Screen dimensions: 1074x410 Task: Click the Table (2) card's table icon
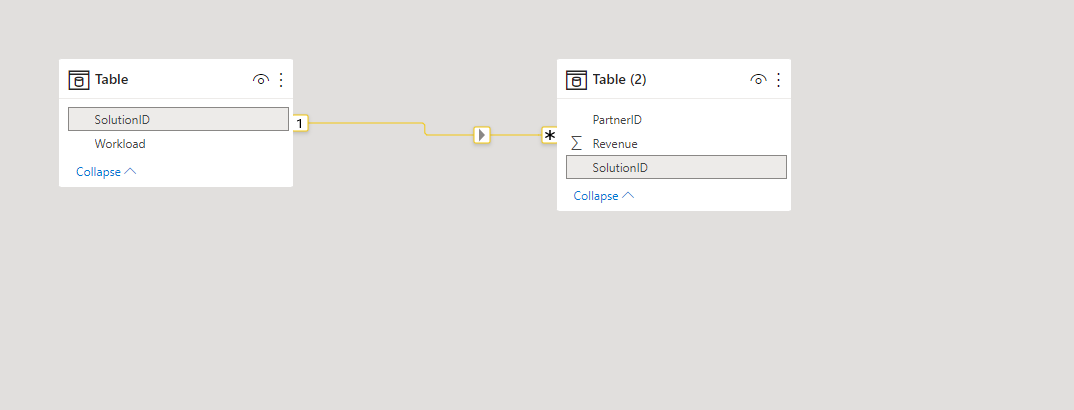(577, 80)
